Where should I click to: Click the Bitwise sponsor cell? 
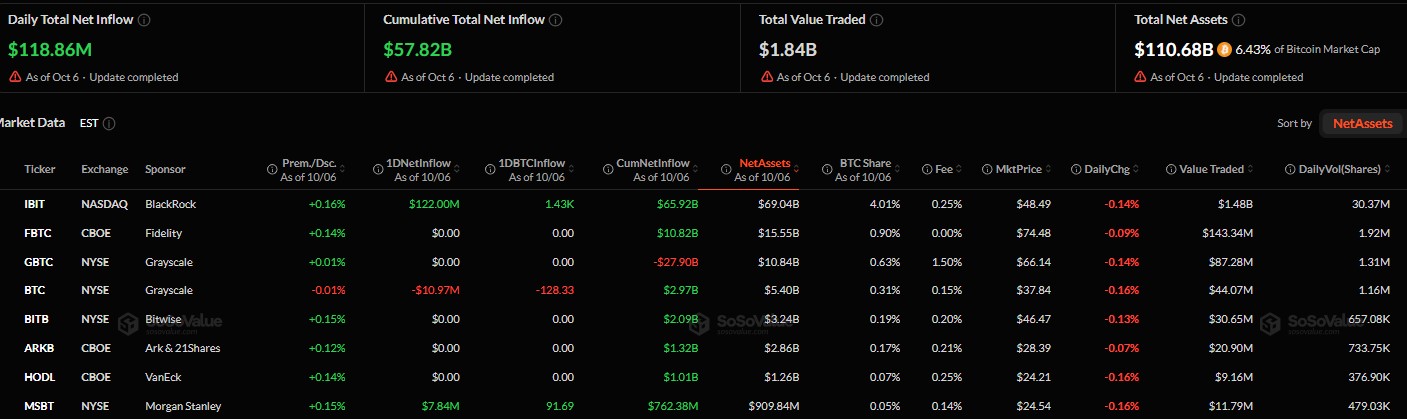165,319
